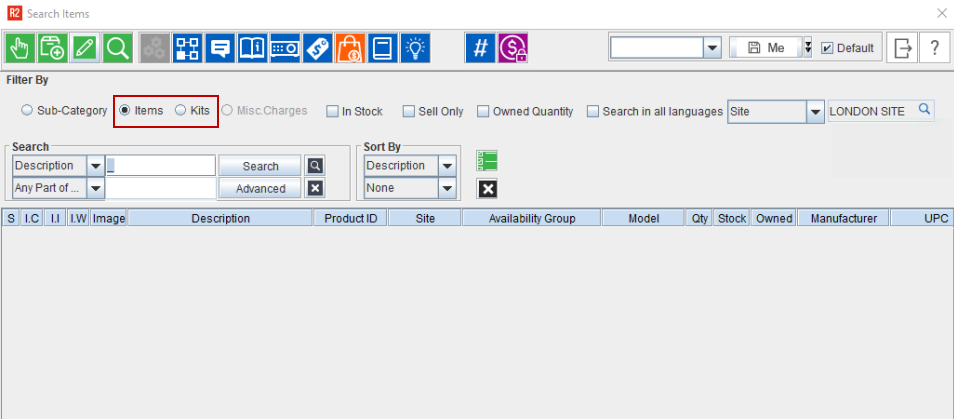Click the green magnifier icon in toolbar
Screen dimensions: 954x419
(x=116, y=48)
